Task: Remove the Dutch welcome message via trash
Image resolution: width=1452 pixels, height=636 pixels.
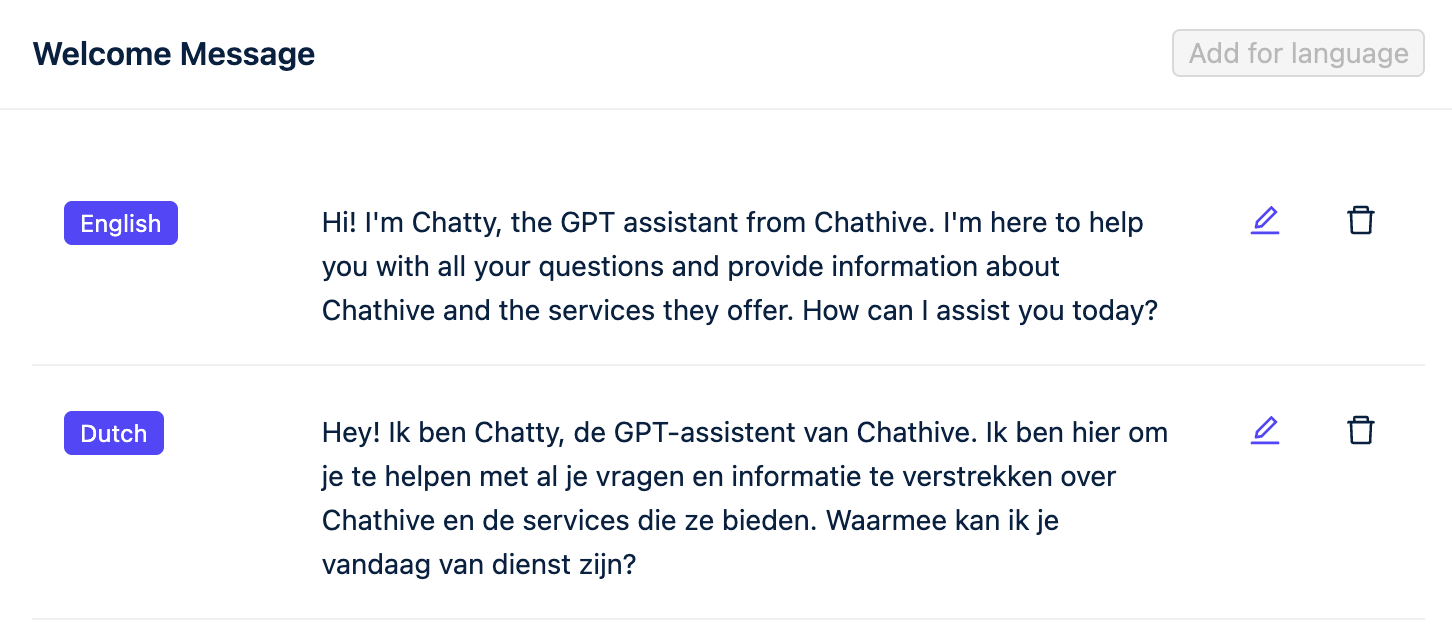Action: click(1360, 431)
